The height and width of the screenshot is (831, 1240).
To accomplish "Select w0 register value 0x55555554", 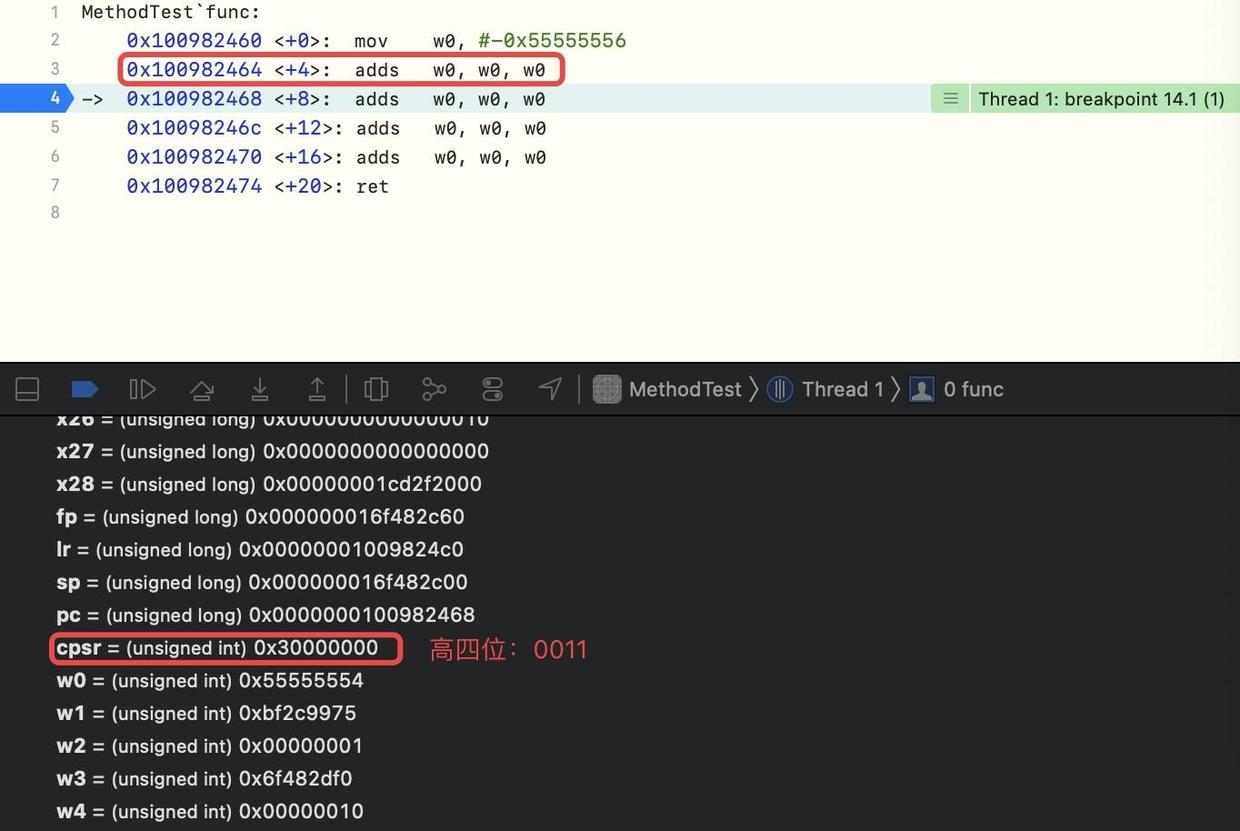I will click(x=301, y=681).
